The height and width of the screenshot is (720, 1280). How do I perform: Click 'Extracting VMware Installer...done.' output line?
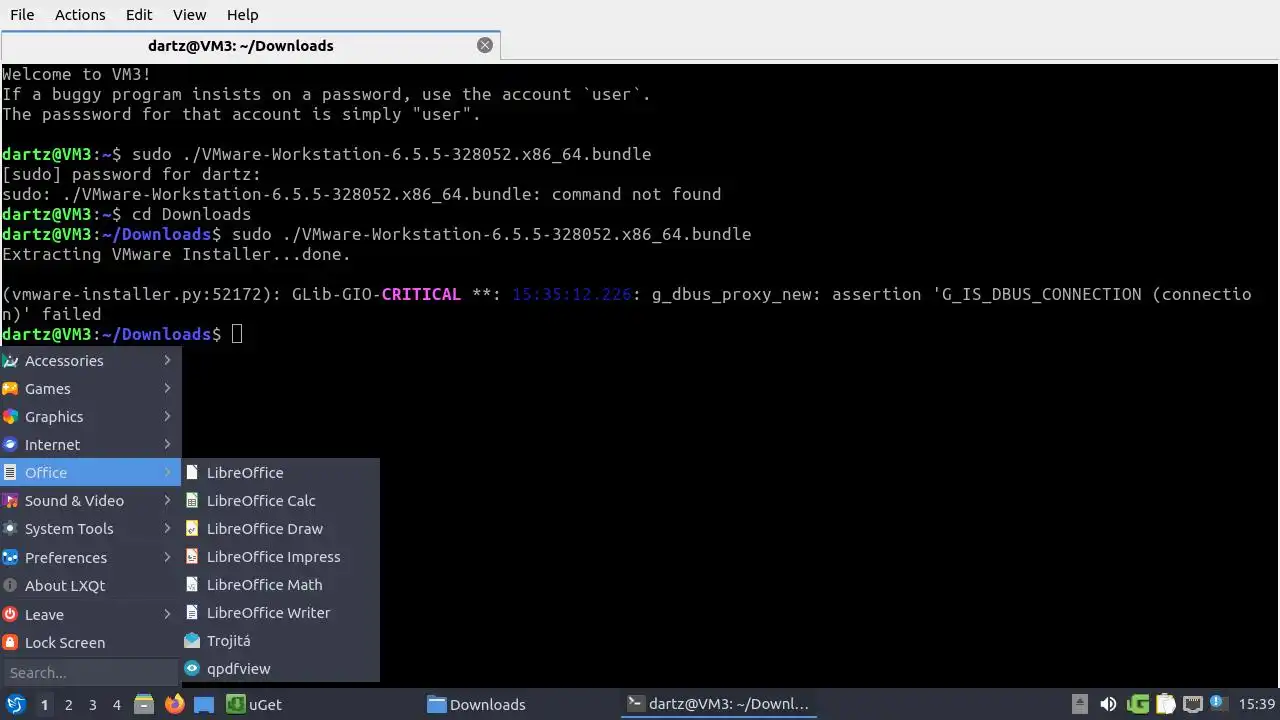click(x=176, y=254)
